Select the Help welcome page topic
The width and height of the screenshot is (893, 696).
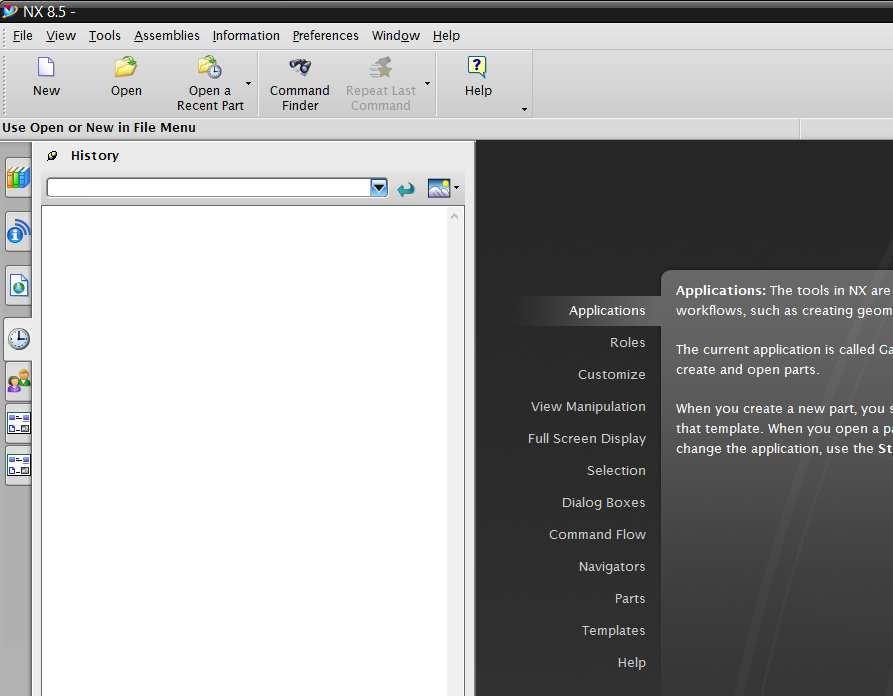pos(632,662)
